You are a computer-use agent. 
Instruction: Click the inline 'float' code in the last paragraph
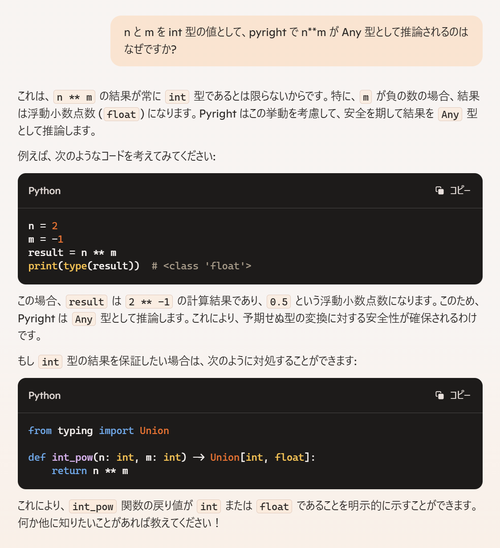pyautogui.click(x=274, y=506)
